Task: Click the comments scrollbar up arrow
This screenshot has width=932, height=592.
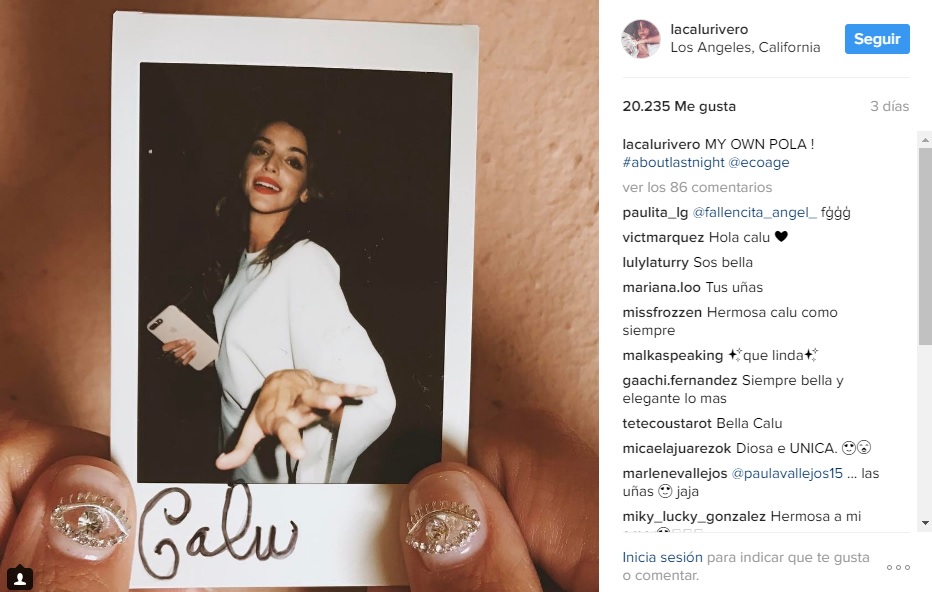Action: (925, 140)
